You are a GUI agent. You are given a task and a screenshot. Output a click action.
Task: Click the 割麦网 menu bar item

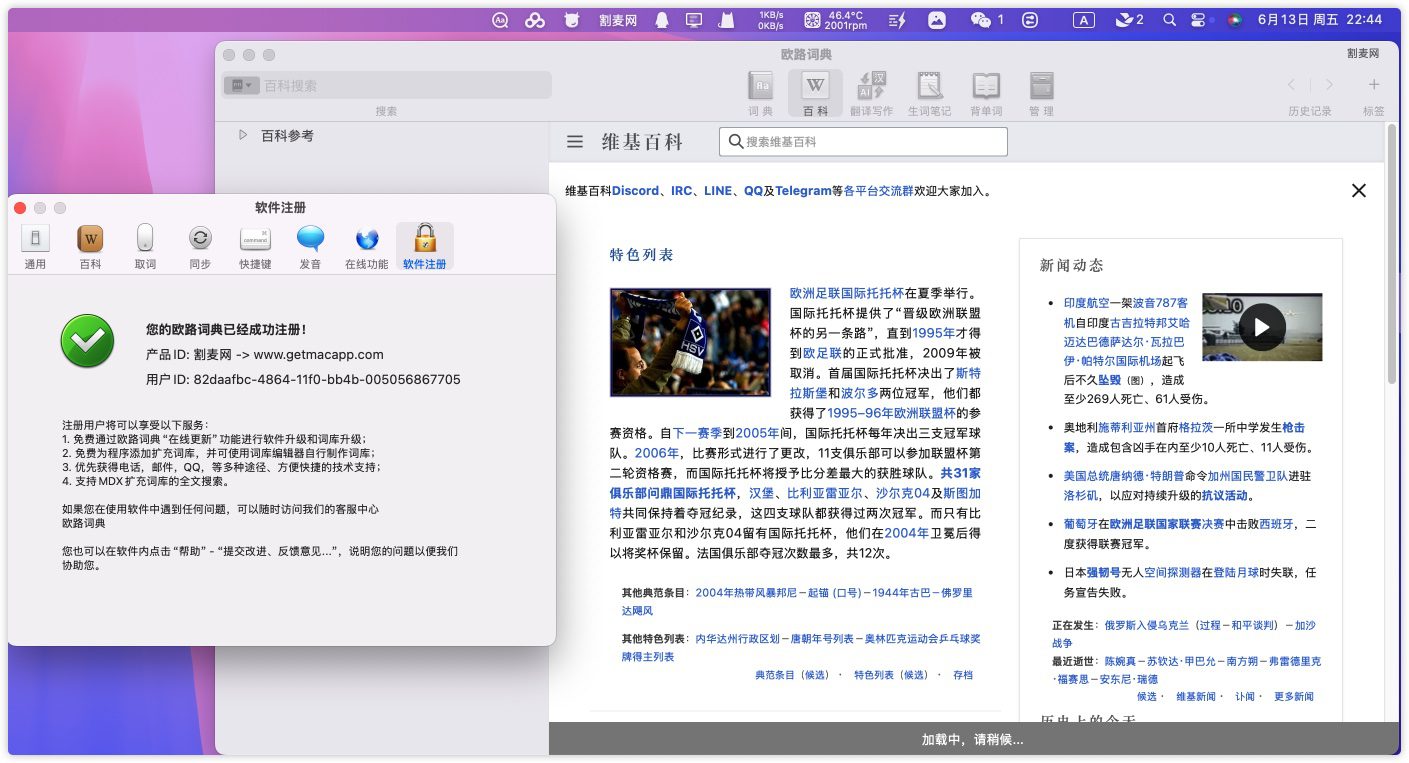click(618, 20)
